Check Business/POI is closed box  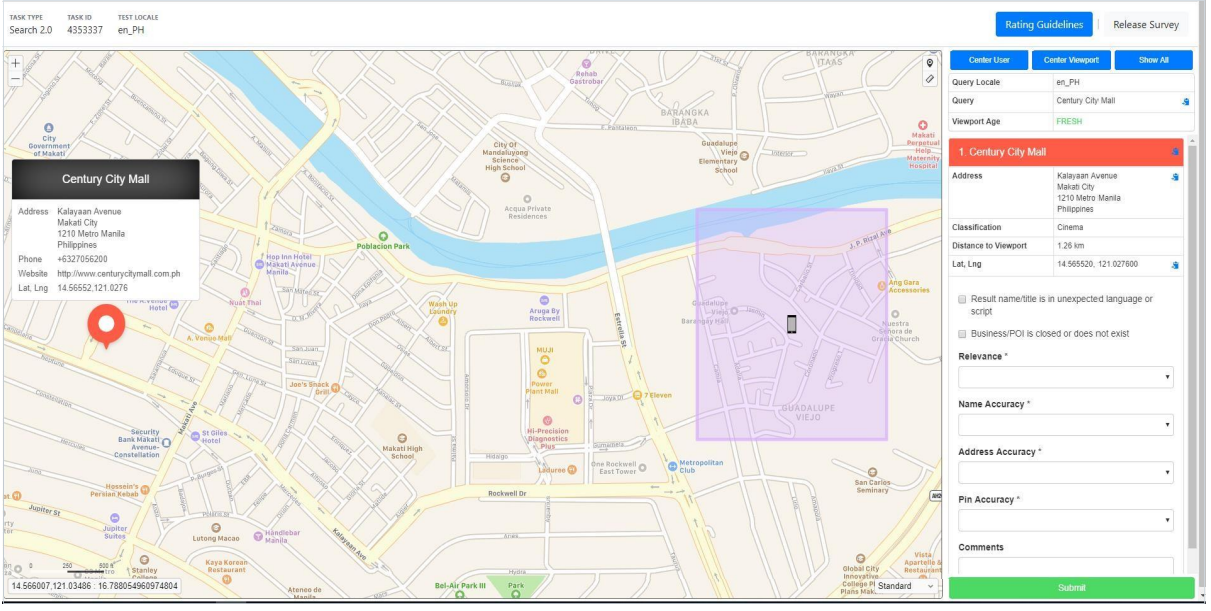[x=962, y=333]
